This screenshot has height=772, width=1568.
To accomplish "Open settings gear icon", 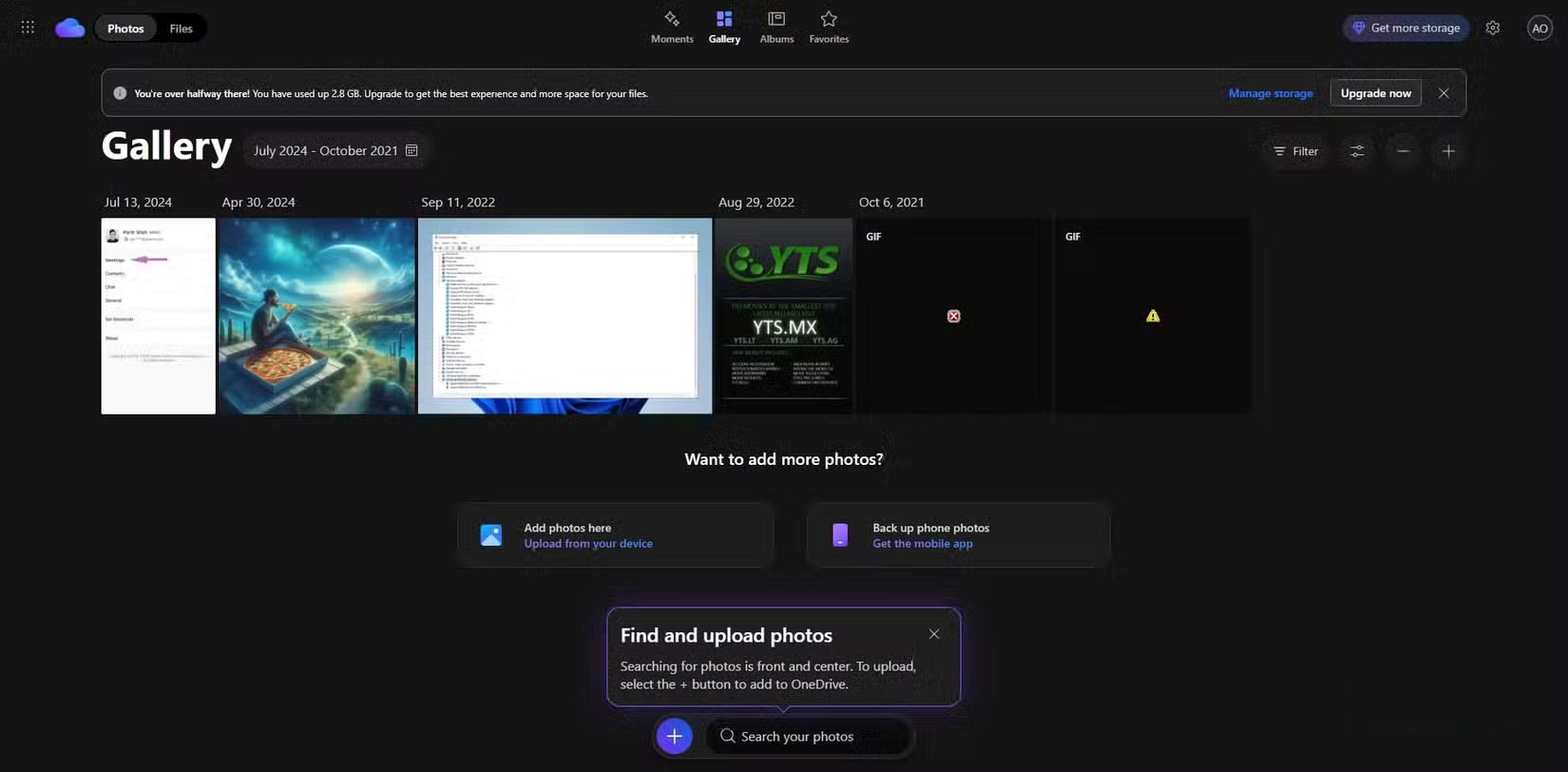I will click(x=1493, y=28).
